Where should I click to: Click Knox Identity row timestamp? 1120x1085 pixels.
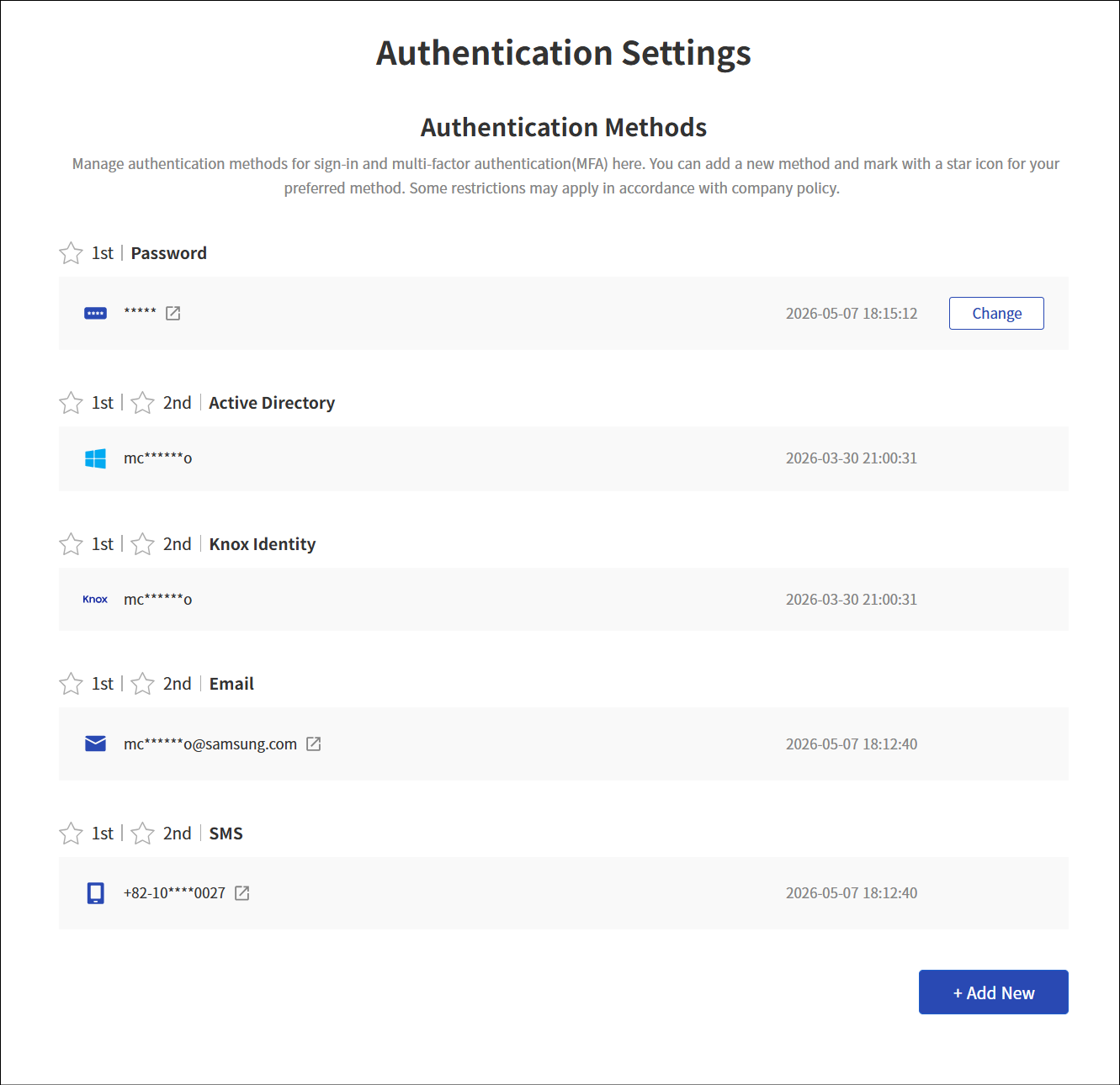point(852,600)
